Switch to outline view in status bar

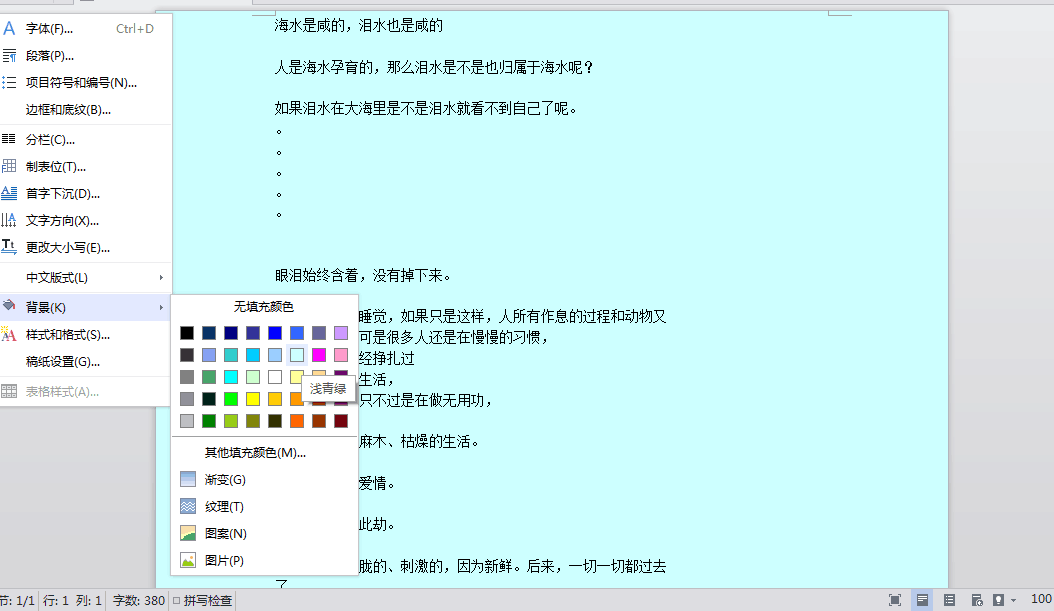point(949,600)
